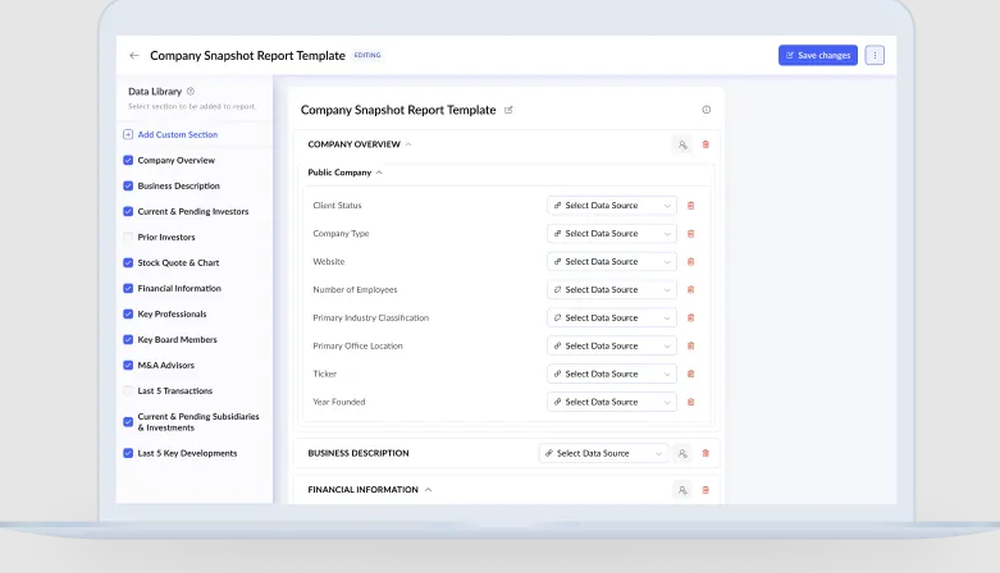The width and height of the screenshot is (1000, 573).
Task: Delete the Primary Industry Classification row
Action: click(x=691, y=318)
